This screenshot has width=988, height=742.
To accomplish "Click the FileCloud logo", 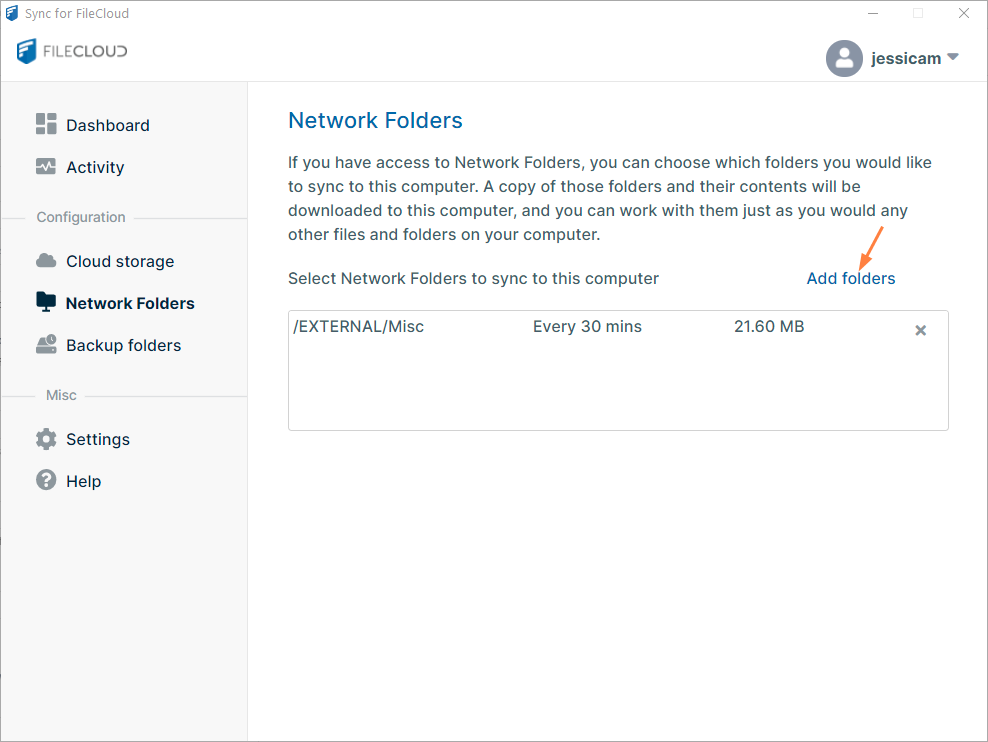I will click(71, 51).
